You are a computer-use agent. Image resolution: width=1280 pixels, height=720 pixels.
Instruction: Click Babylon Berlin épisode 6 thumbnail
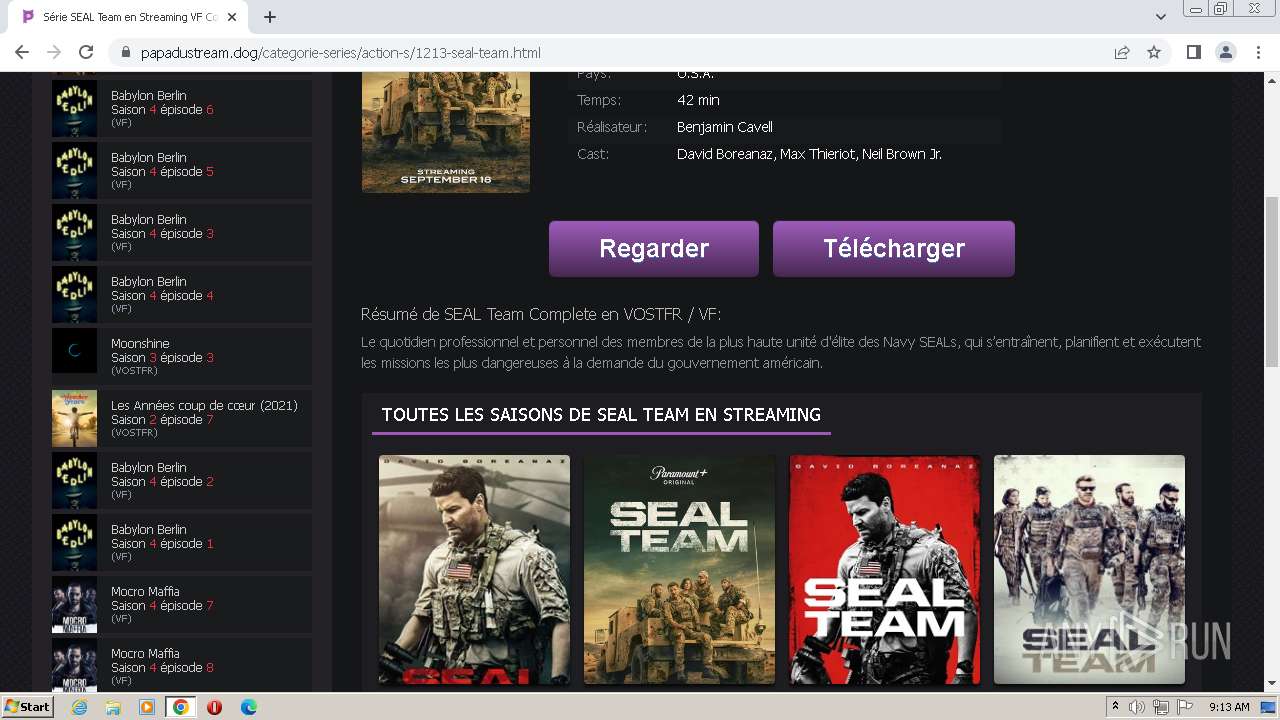(74, 108)
